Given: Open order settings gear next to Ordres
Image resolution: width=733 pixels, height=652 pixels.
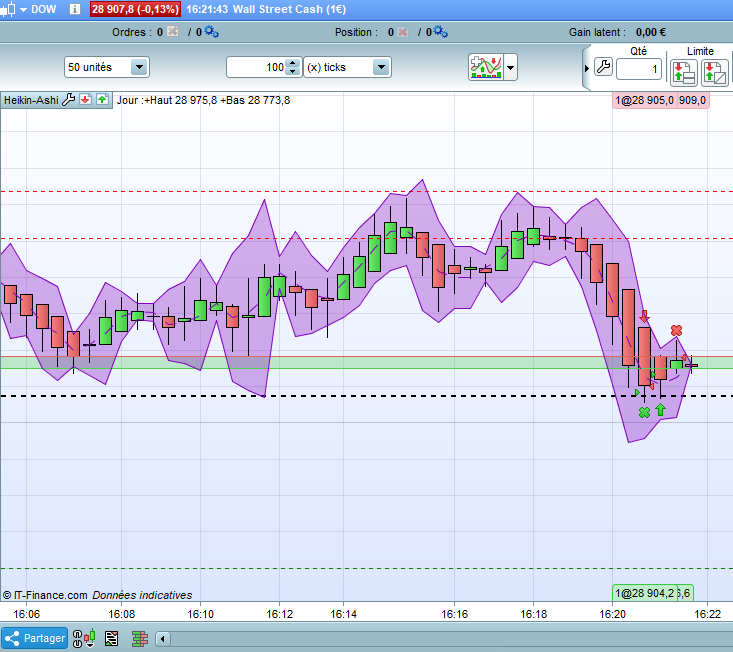Looking at the screenshot, I should [x=212, y=32].
